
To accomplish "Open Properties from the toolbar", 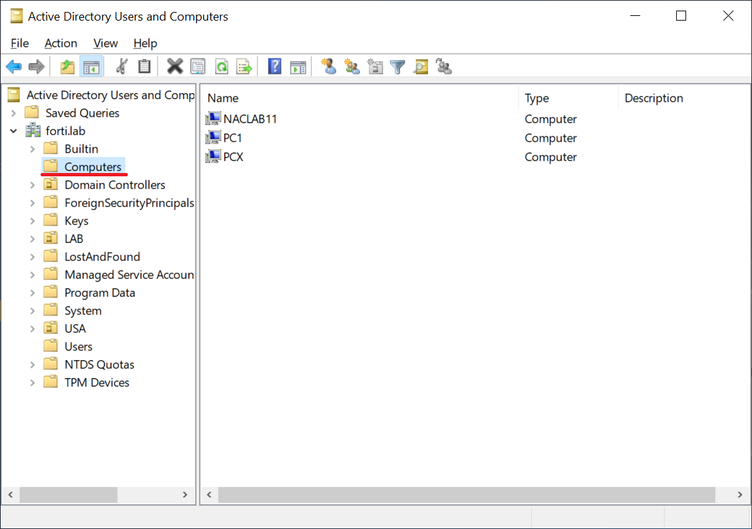I will pos(198,67).
